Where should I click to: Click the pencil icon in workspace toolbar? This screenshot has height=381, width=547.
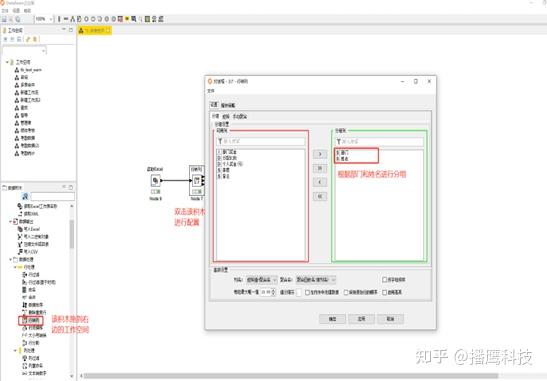(x=28, y=39)
